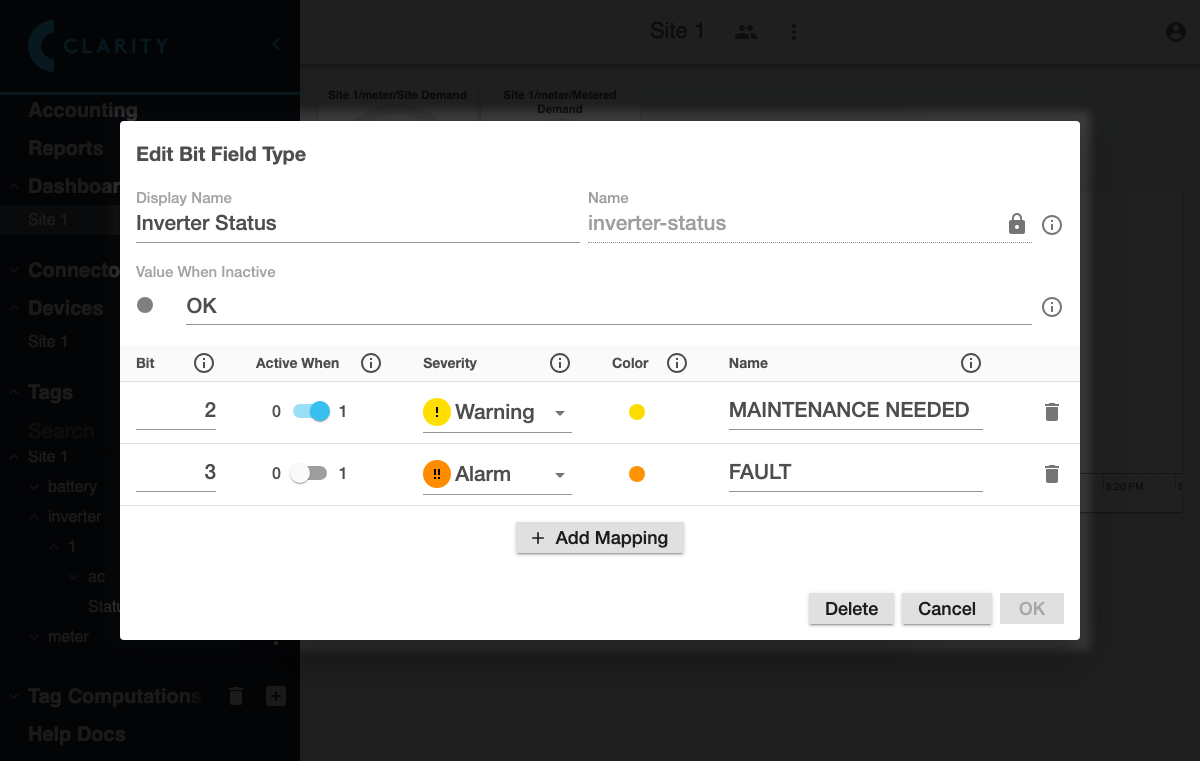The image size is (1200, 761).
Task: Click the orange color swatch for Alarm
Action: [637, 474]
